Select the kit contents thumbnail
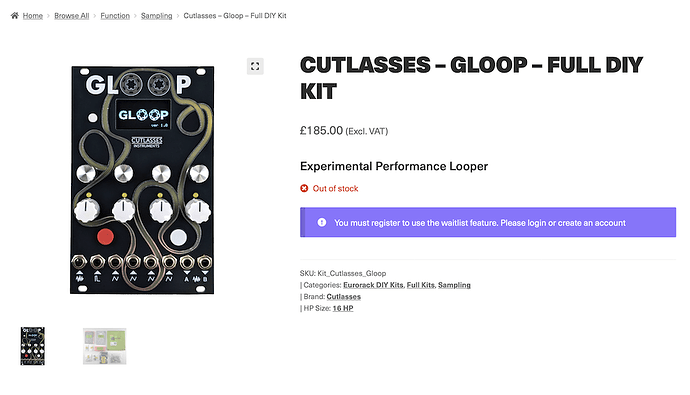This screenshot has height=395, width=690. [x=105, y=346]
